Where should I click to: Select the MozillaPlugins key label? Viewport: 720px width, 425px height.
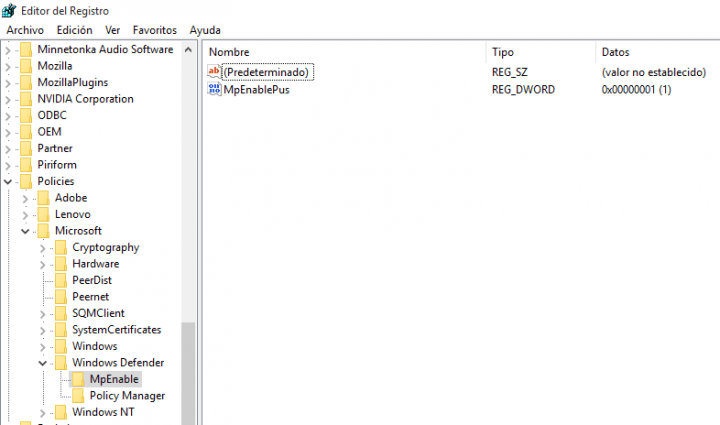[73, 83]
